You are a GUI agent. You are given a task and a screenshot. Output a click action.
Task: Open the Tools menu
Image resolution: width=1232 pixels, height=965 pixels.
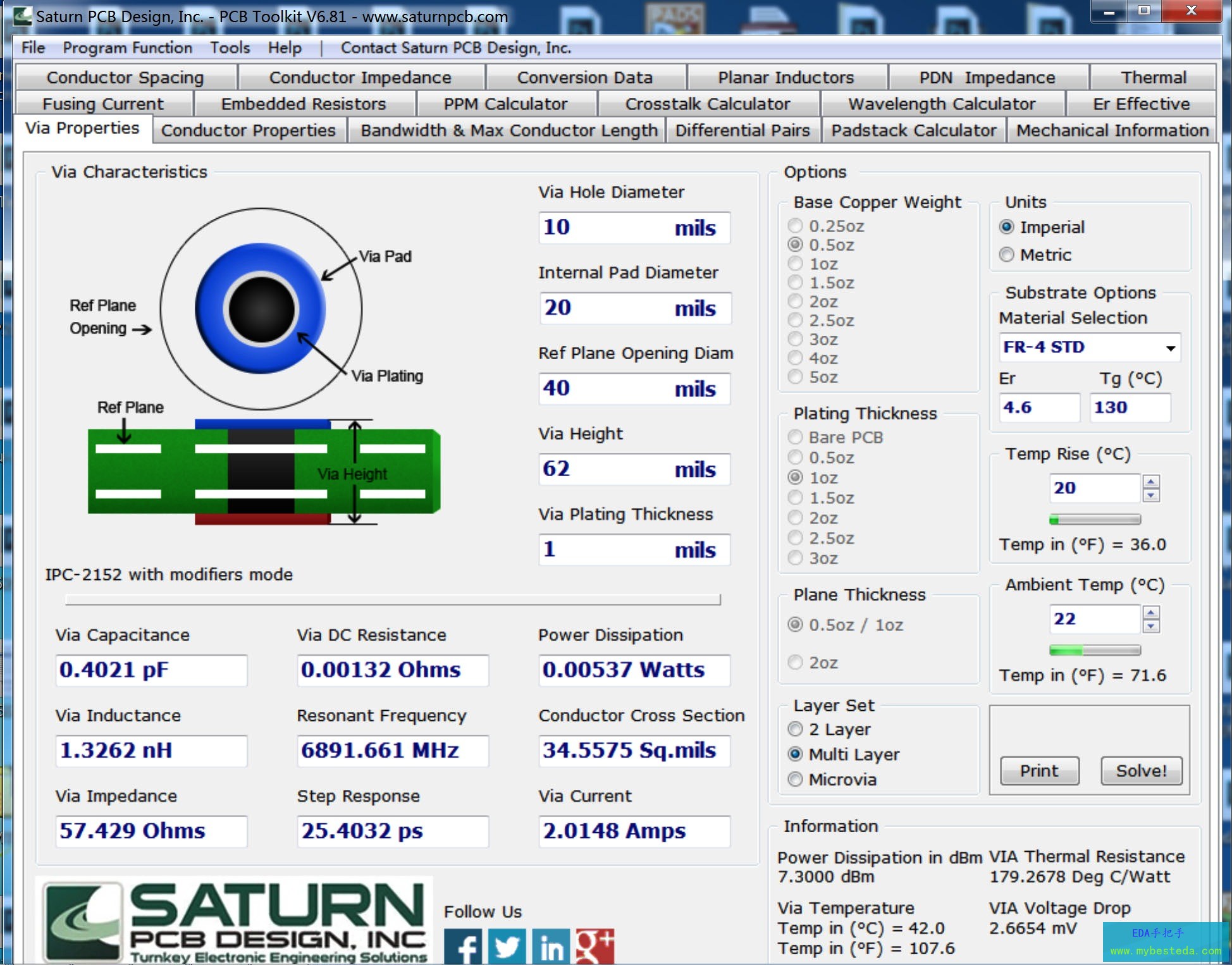pos(230,48)
